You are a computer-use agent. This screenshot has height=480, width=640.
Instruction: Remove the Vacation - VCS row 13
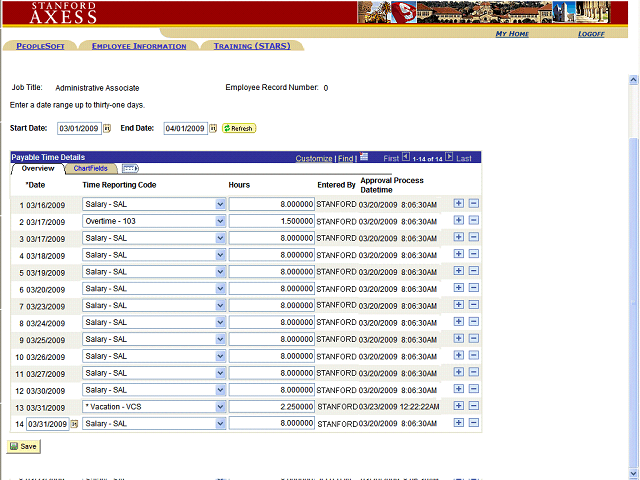(x=473, y=407)
